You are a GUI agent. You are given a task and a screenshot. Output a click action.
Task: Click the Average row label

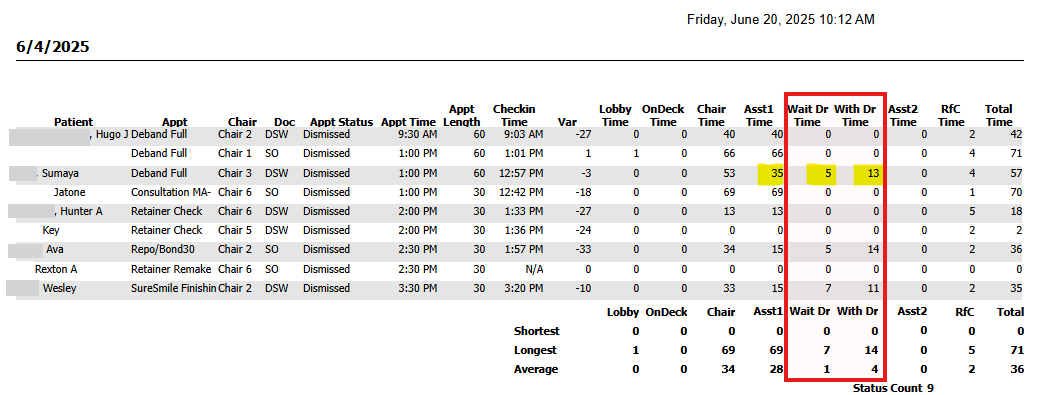pos(536,369)
